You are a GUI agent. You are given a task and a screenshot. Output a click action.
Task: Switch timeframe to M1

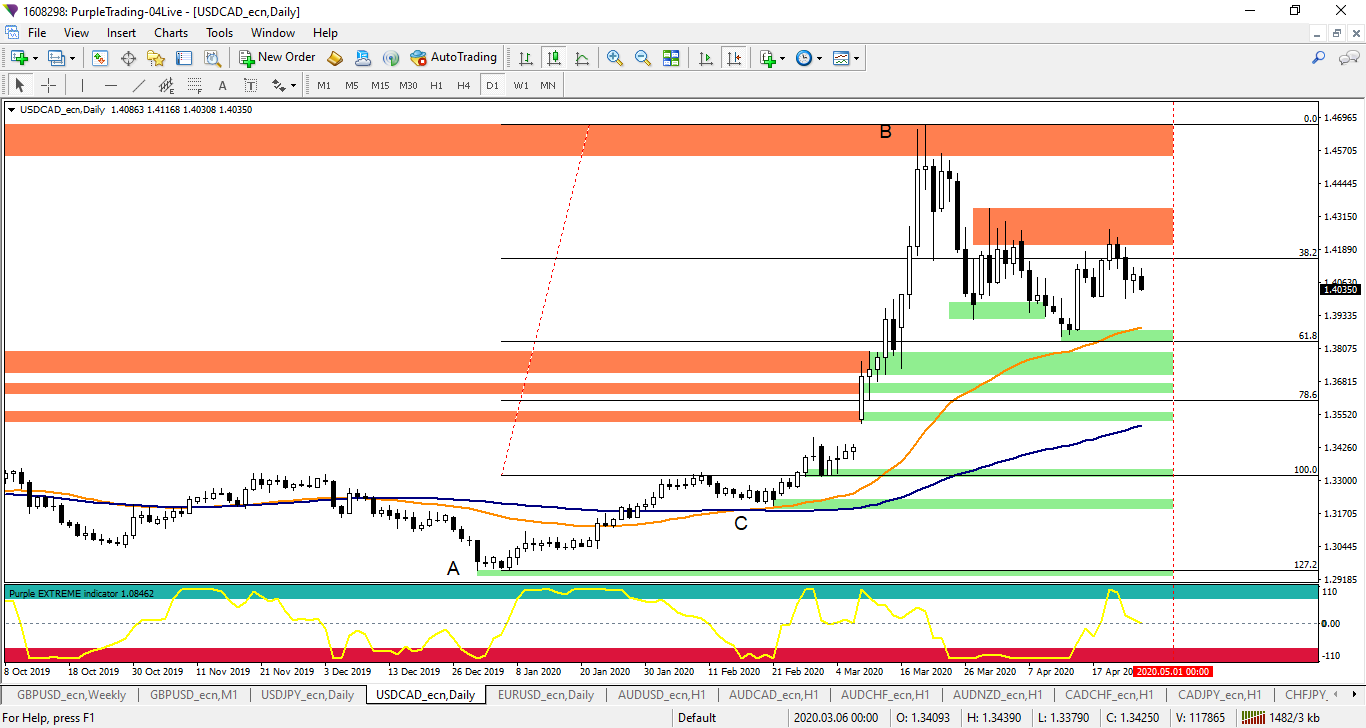323,85
